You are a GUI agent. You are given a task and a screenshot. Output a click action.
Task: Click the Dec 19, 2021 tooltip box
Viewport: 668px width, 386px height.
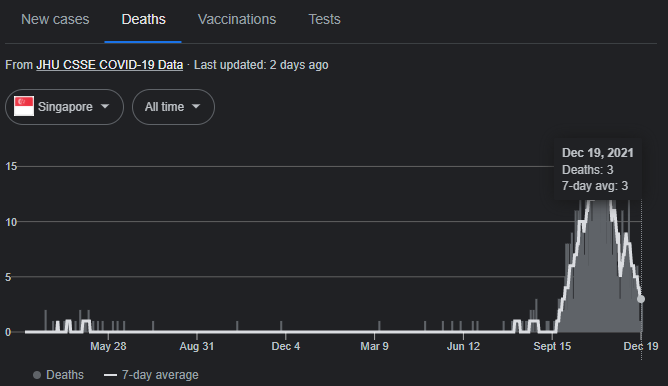597,169
